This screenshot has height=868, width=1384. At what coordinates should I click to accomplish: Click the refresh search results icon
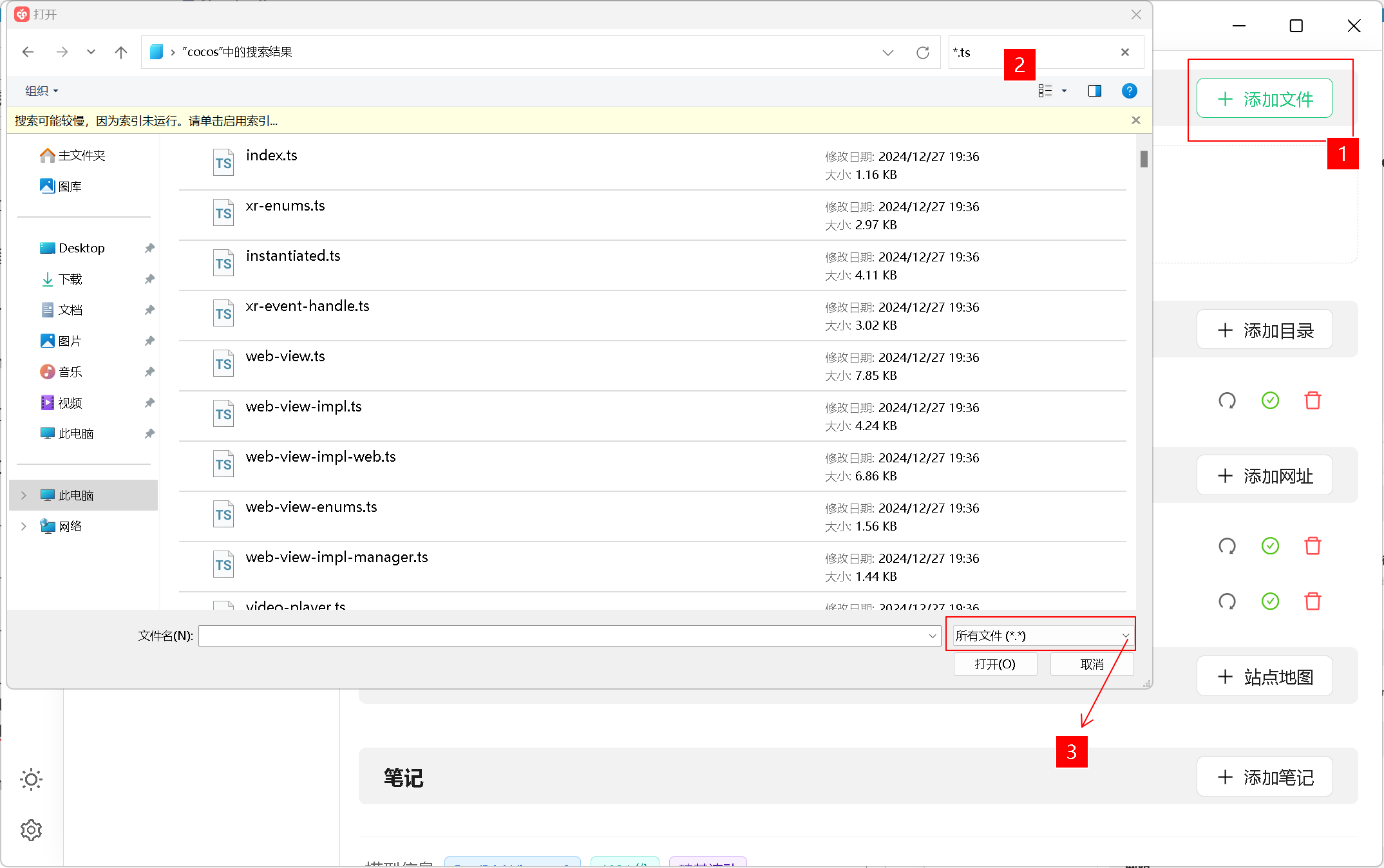(922, 52)
